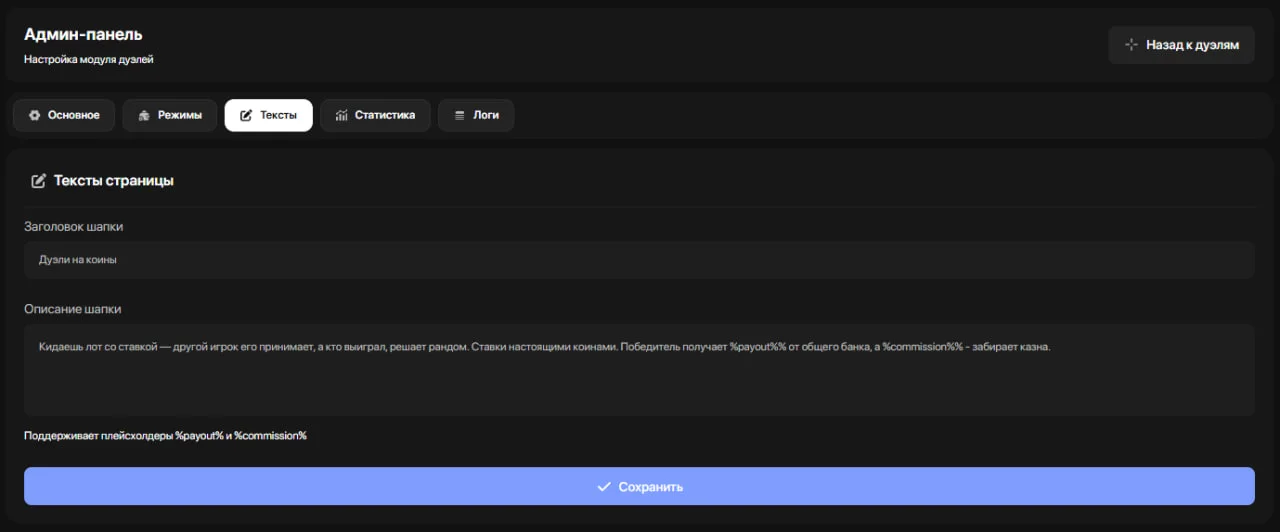This screenshot has width=1280, height=532.
Task: Switch to the Логи tab
Action: 476,115
